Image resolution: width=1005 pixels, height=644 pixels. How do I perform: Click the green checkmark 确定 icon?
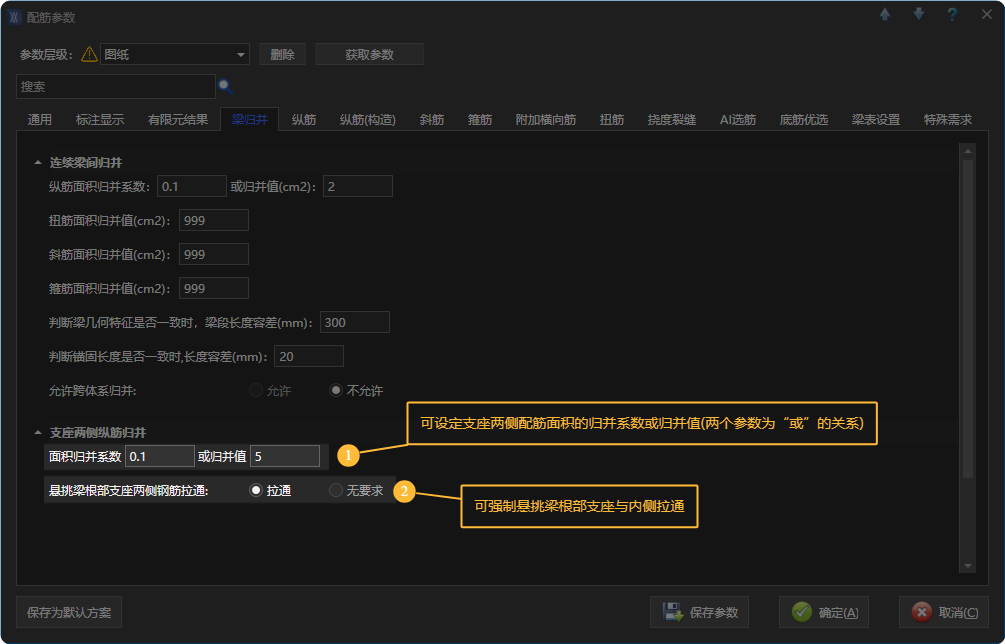point(801,612)
